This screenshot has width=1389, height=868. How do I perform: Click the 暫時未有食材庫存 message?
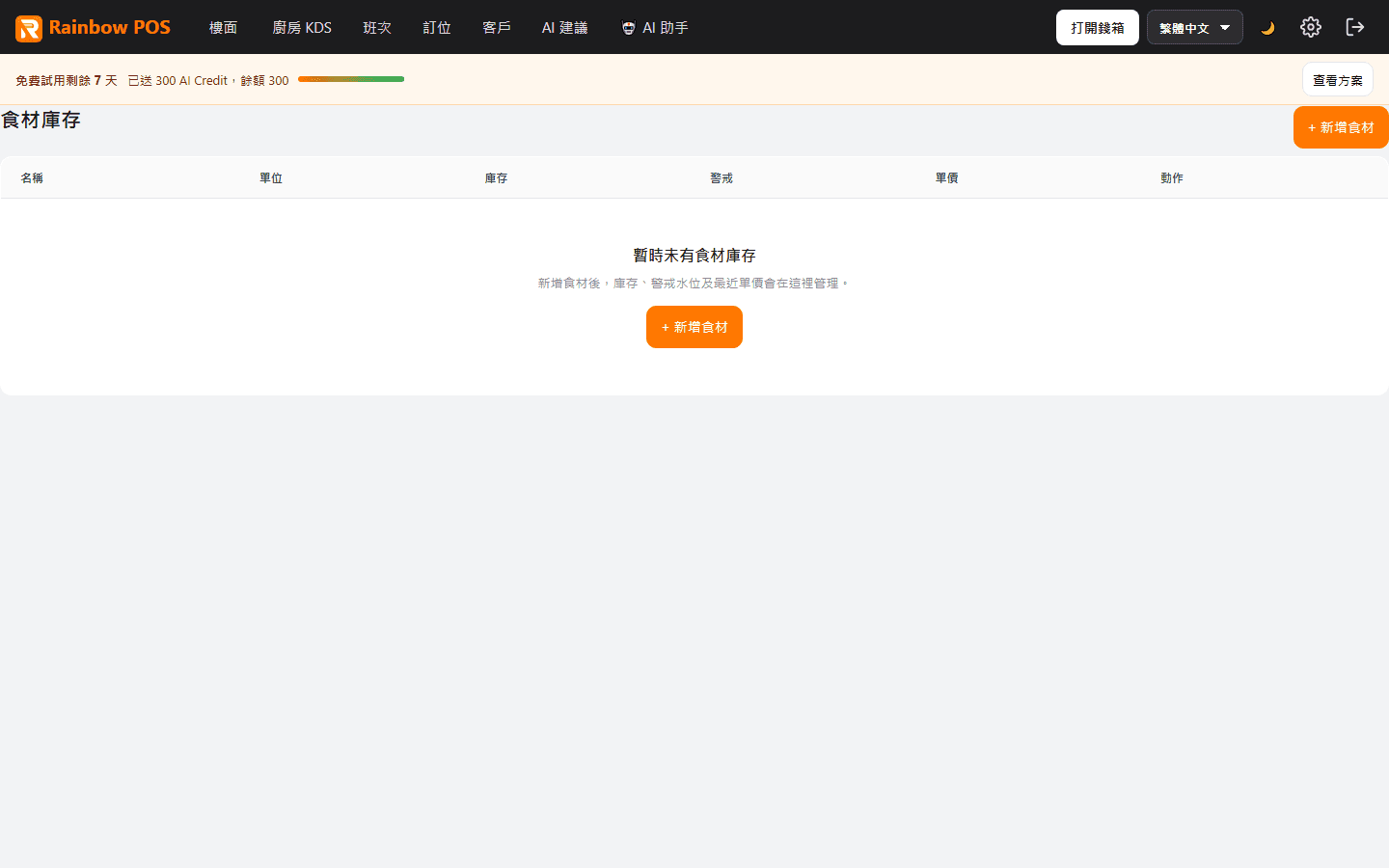click(694, 256)
